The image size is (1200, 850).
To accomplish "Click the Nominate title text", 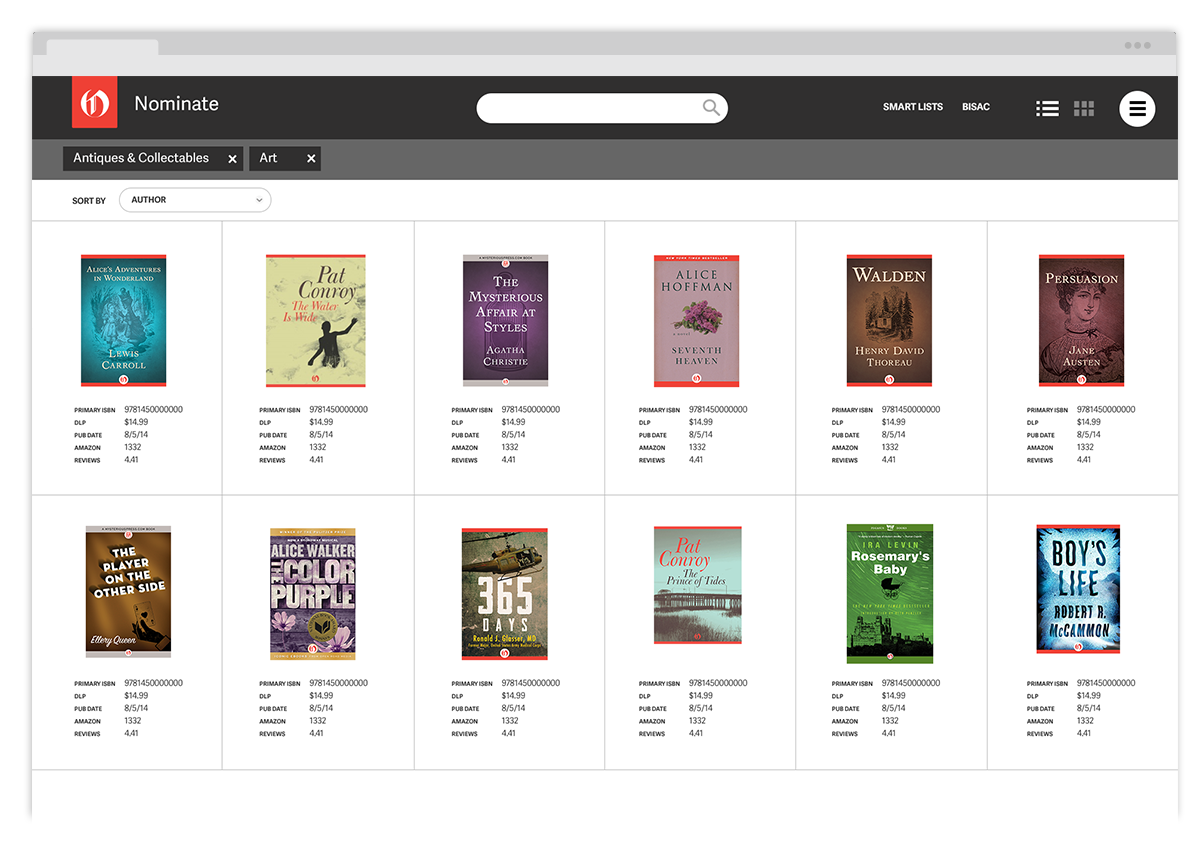I will (x=177, y=104).
